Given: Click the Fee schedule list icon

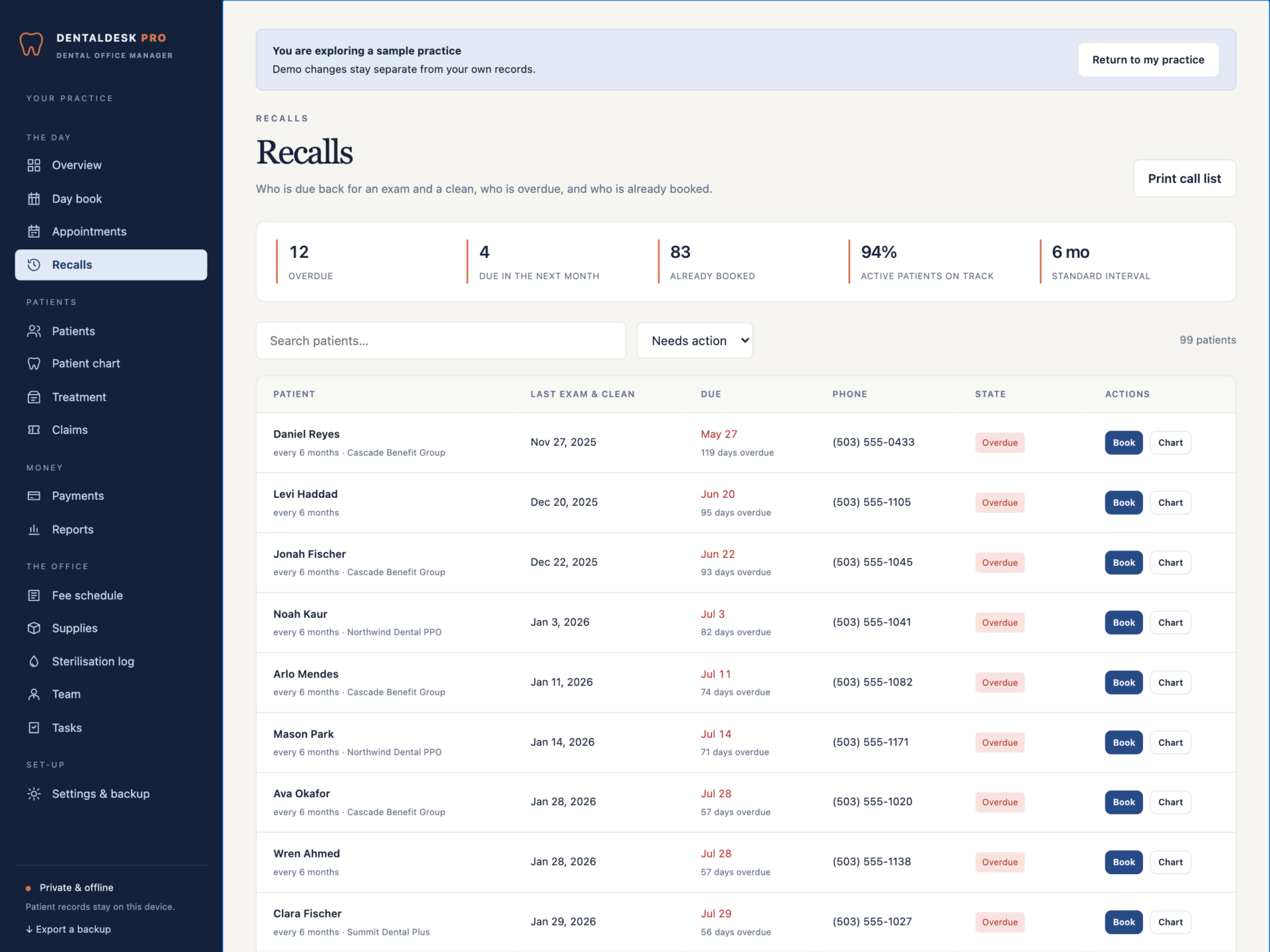Looking at the screenshot, I should [34, 596].
